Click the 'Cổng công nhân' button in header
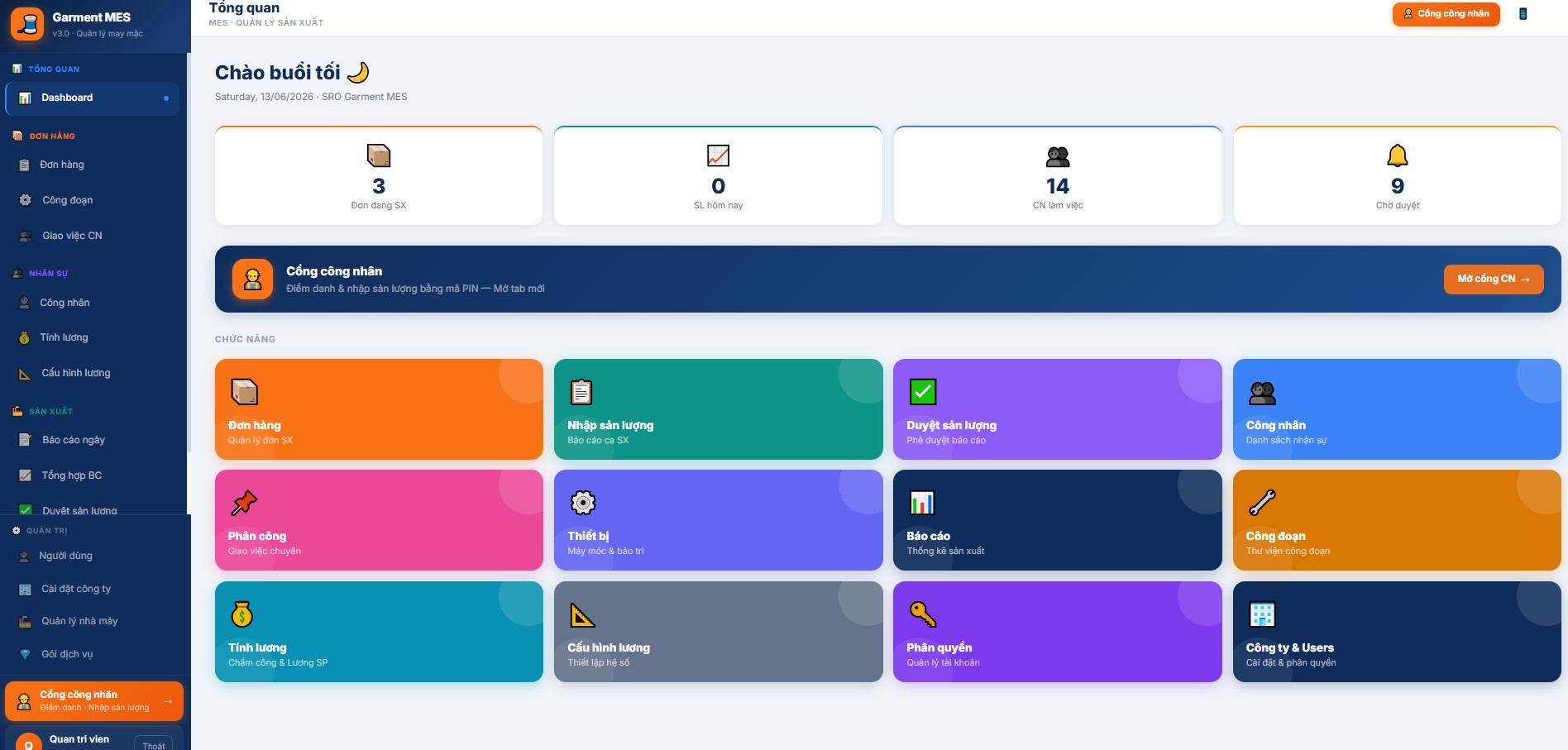 pos(1446,13)
